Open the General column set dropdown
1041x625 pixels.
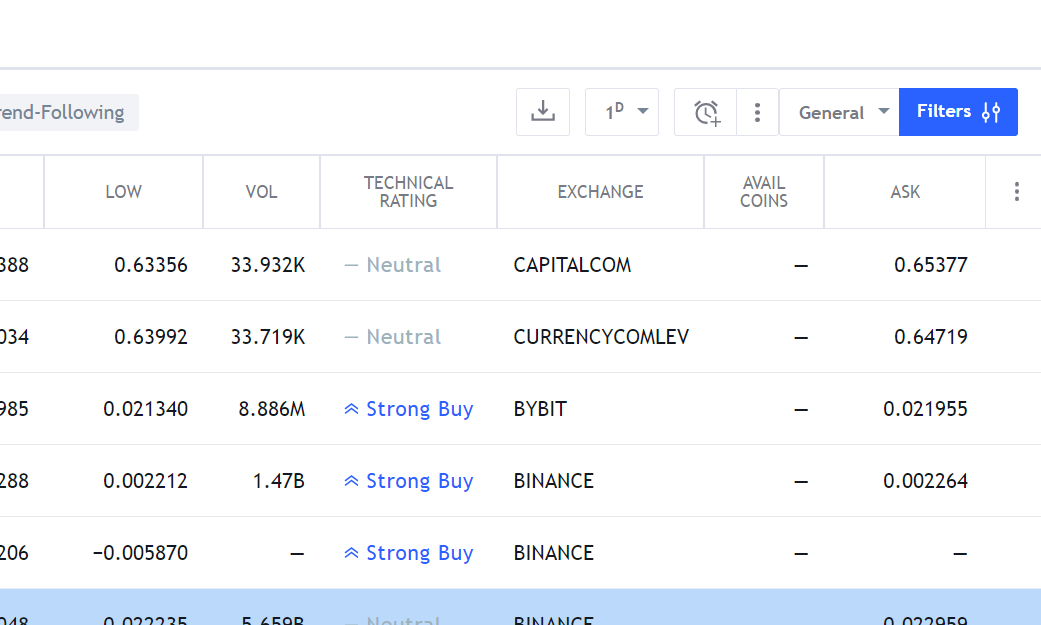click(x=839, y=112)
